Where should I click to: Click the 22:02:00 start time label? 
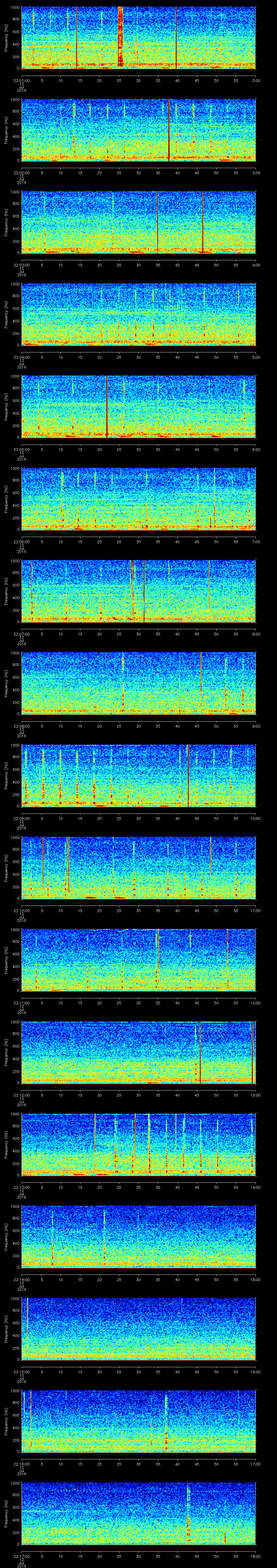[21, 173]
